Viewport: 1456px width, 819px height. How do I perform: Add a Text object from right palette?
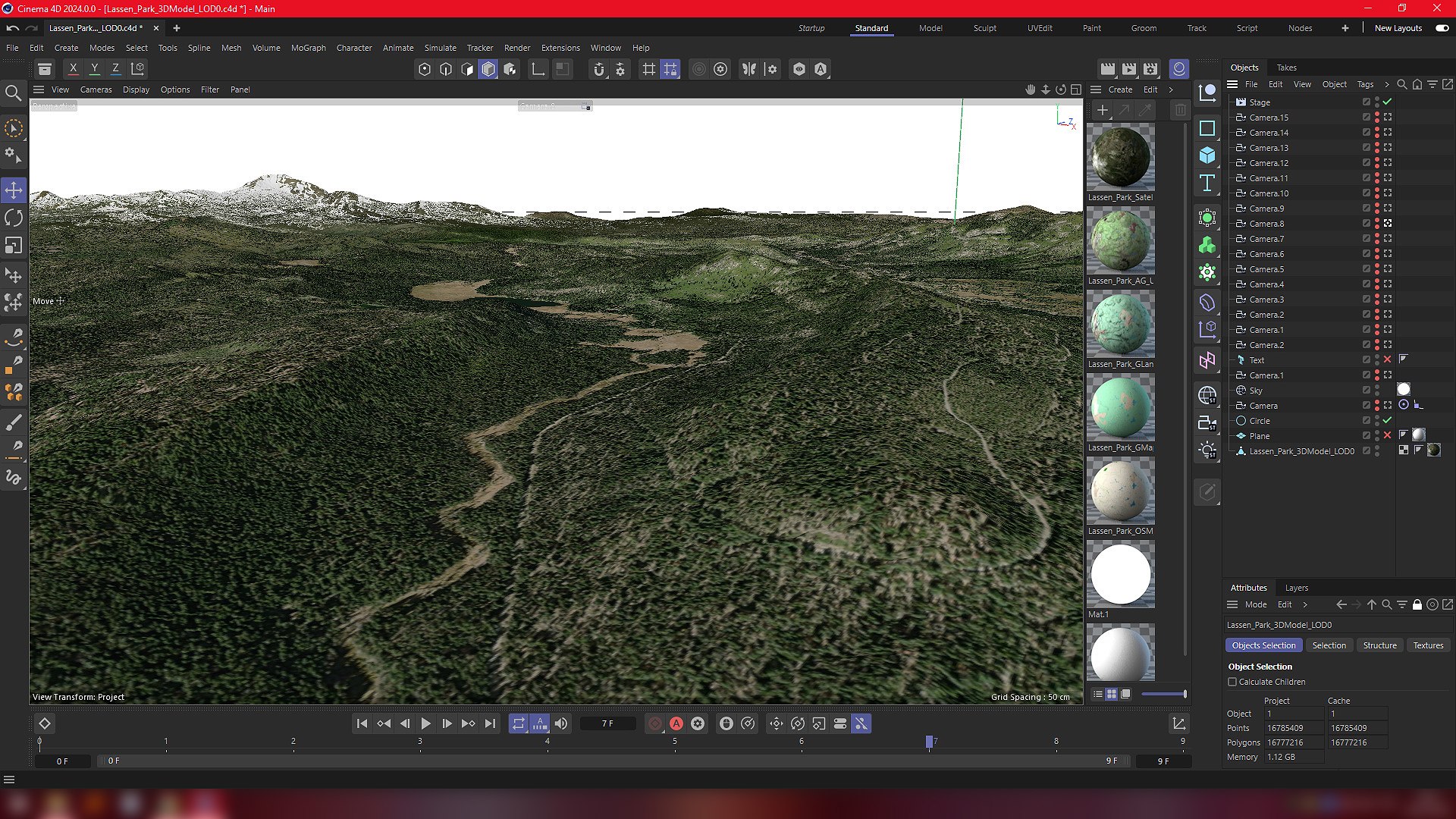pyautogui.click(x=1207, y=183)
